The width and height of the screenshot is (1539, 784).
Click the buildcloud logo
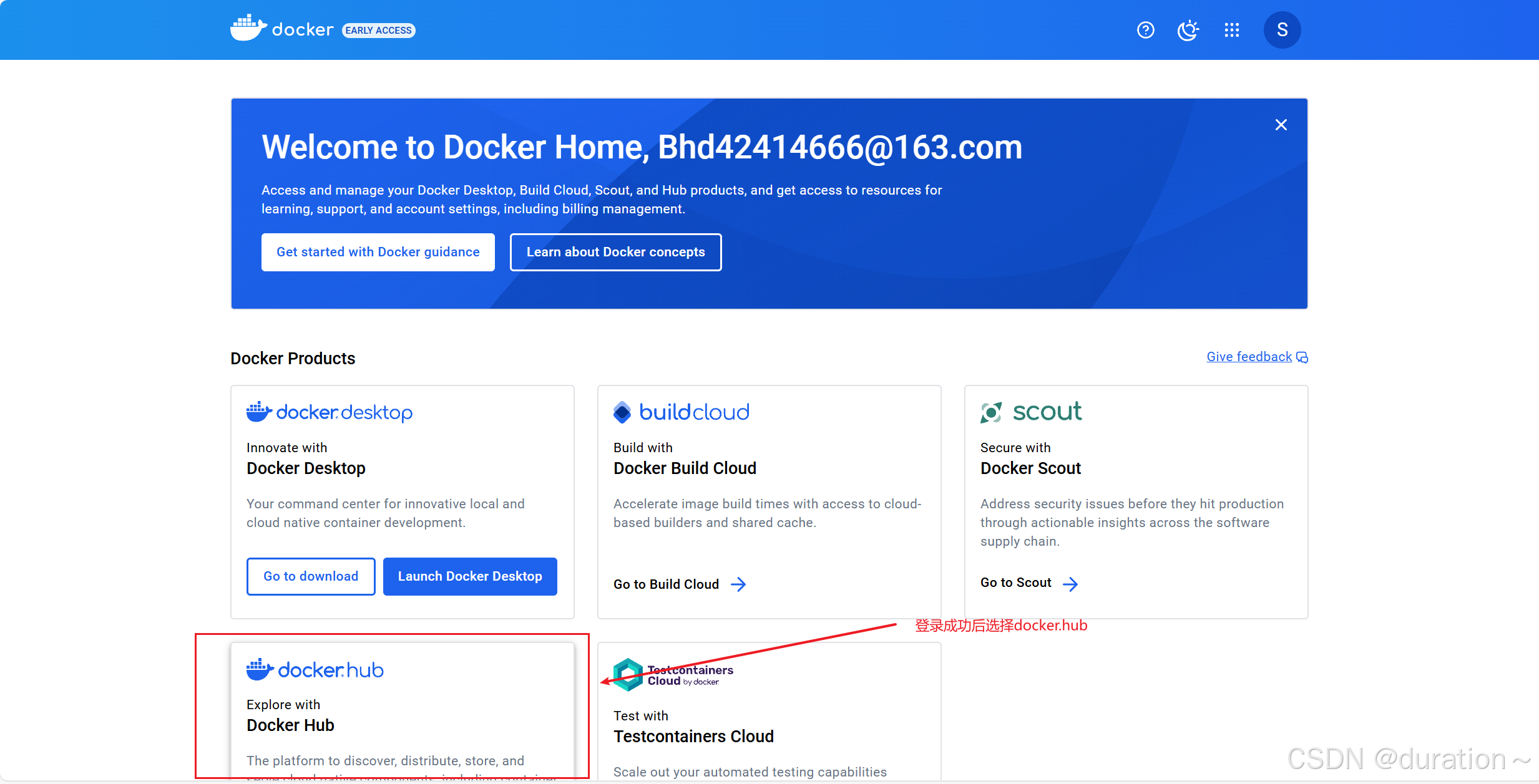pyautogui.click(x=681, y=412)
